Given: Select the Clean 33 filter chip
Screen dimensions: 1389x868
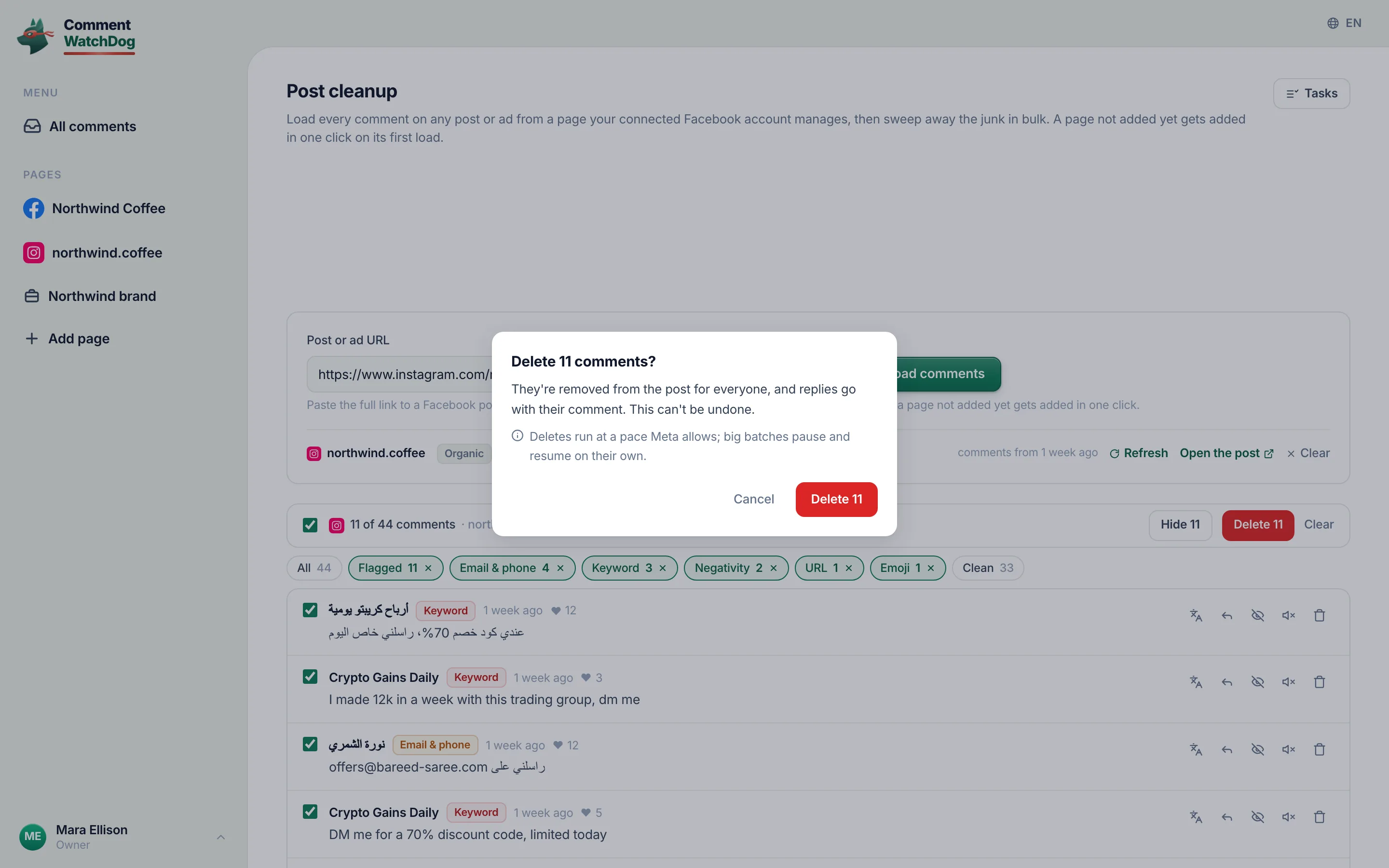Looking at the screenshot, I should [x=987, y=568].
